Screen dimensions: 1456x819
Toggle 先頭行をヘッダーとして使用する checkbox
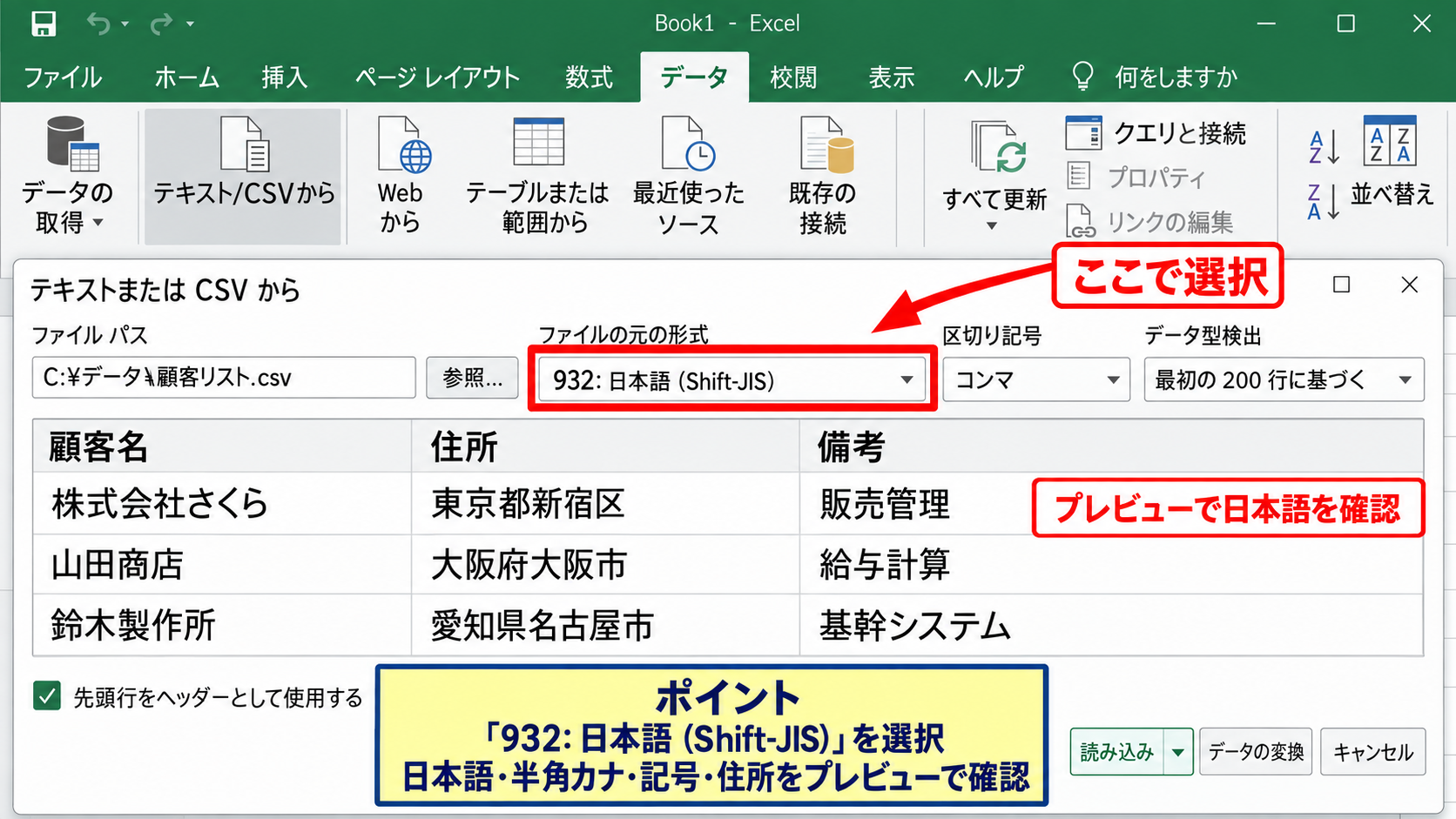47,696
